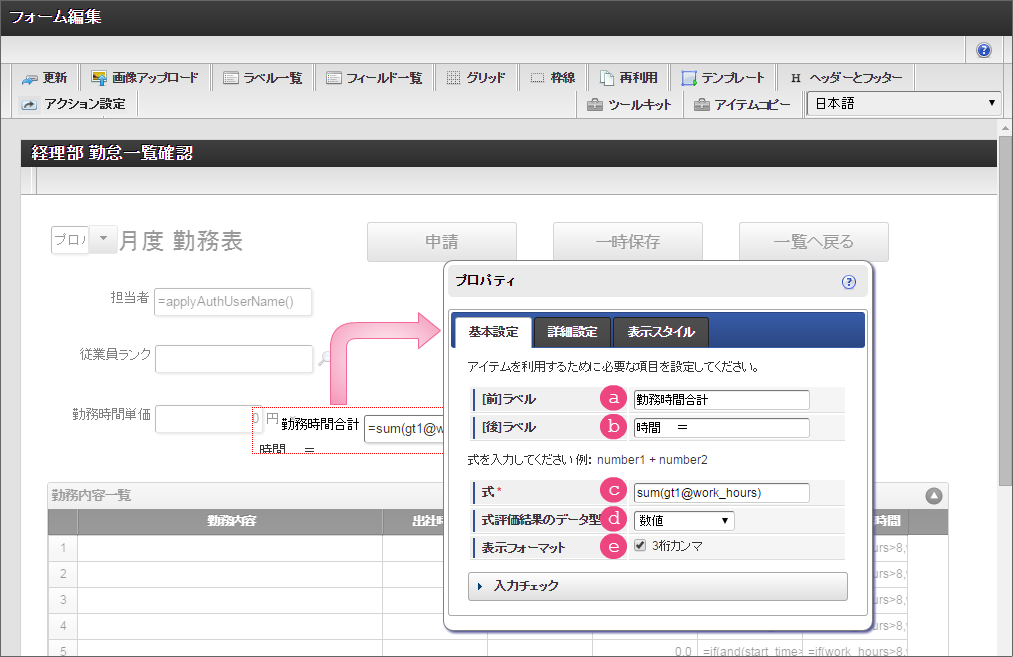Click the 申請 button

pyautogui.click(x=441, y=242)
